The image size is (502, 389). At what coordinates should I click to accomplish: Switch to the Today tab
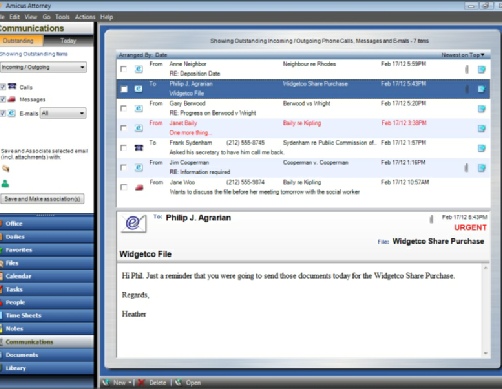[x=68, y=41]
